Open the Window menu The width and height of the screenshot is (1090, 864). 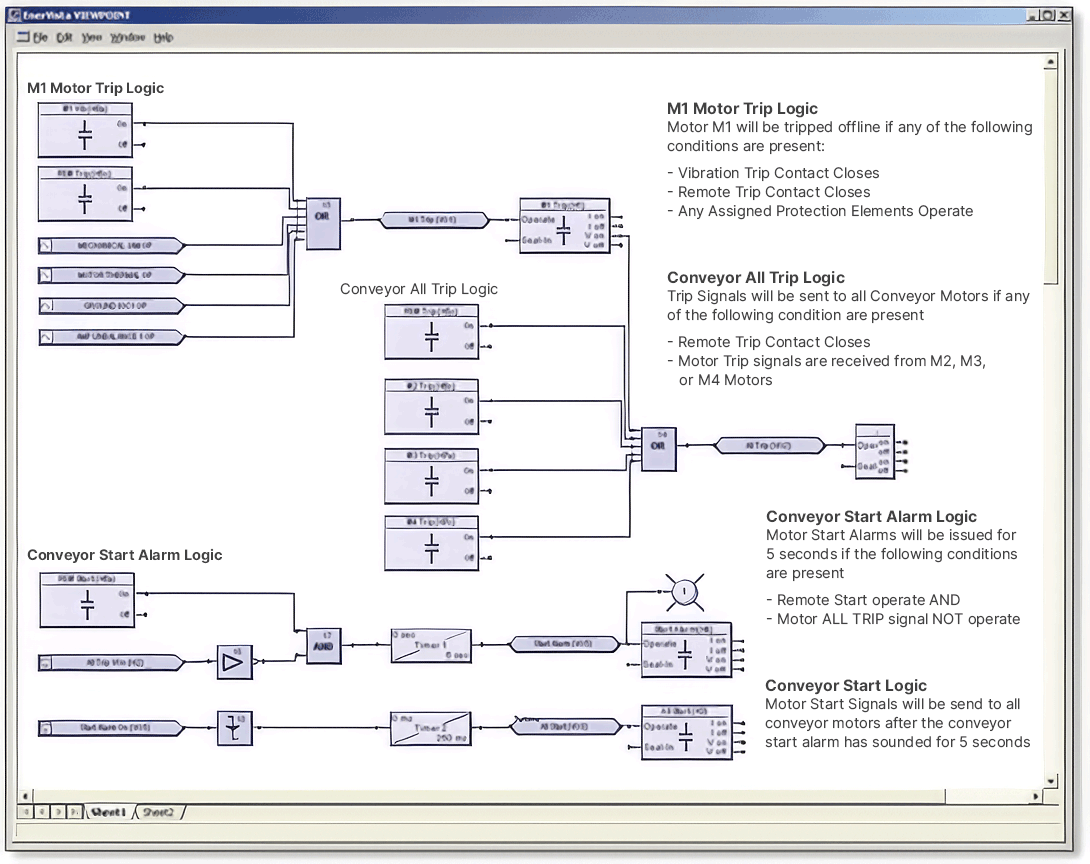click(128, 38)
